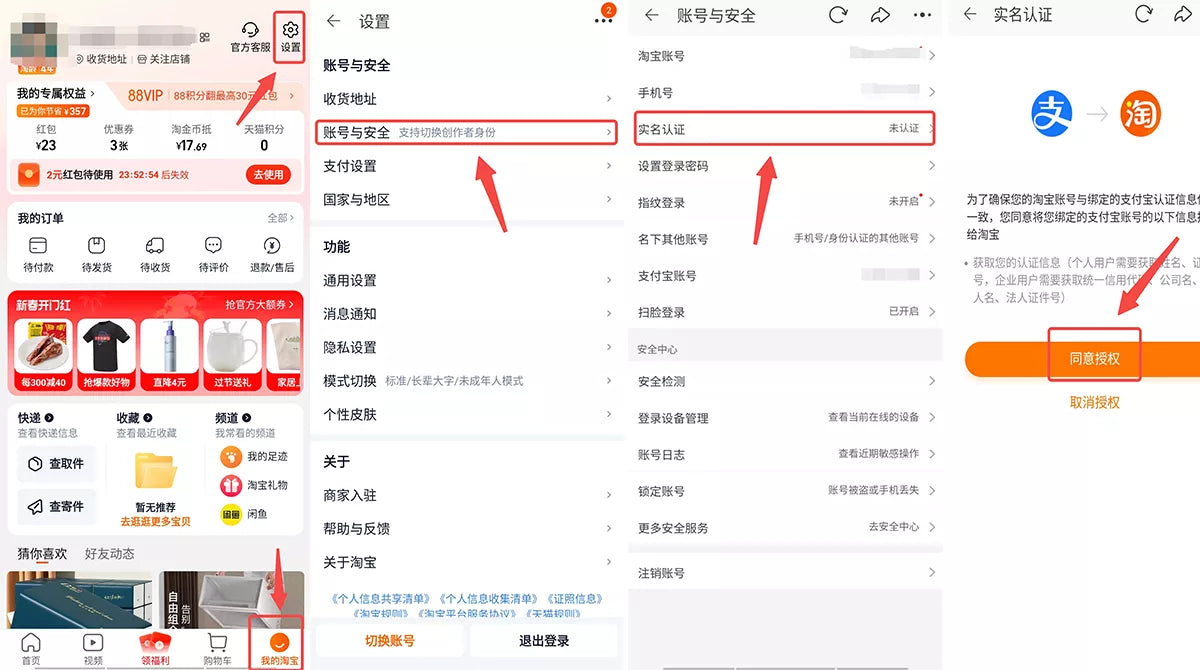Open the 闲鱼 icon
The image size is (1200, 670).
(x=231, y=514)
